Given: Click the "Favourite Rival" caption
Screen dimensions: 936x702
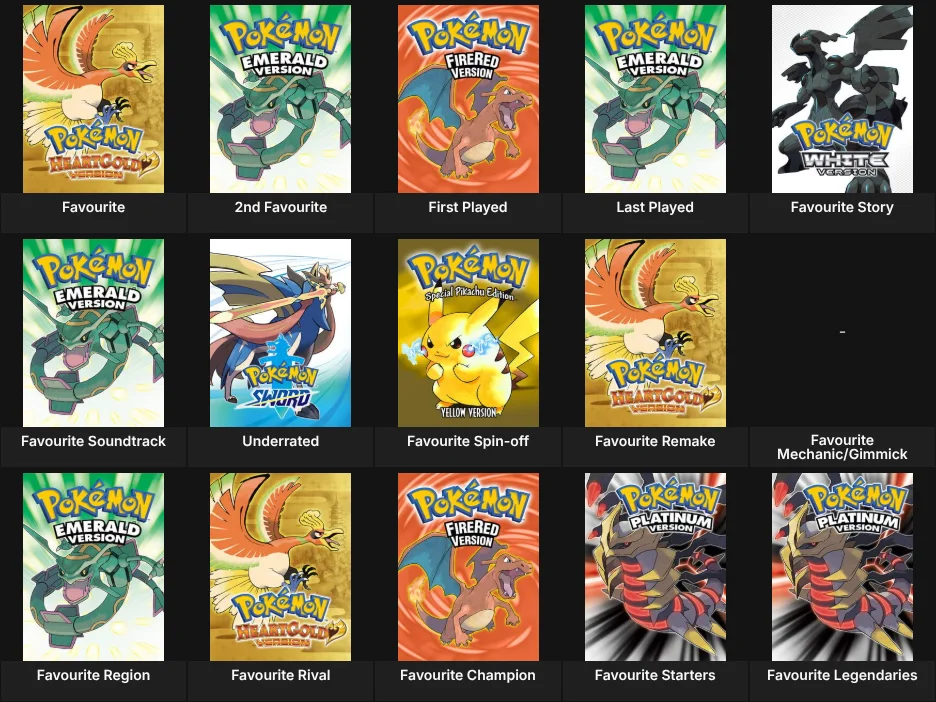Looking at the screenshot, I should coord(281,675).
